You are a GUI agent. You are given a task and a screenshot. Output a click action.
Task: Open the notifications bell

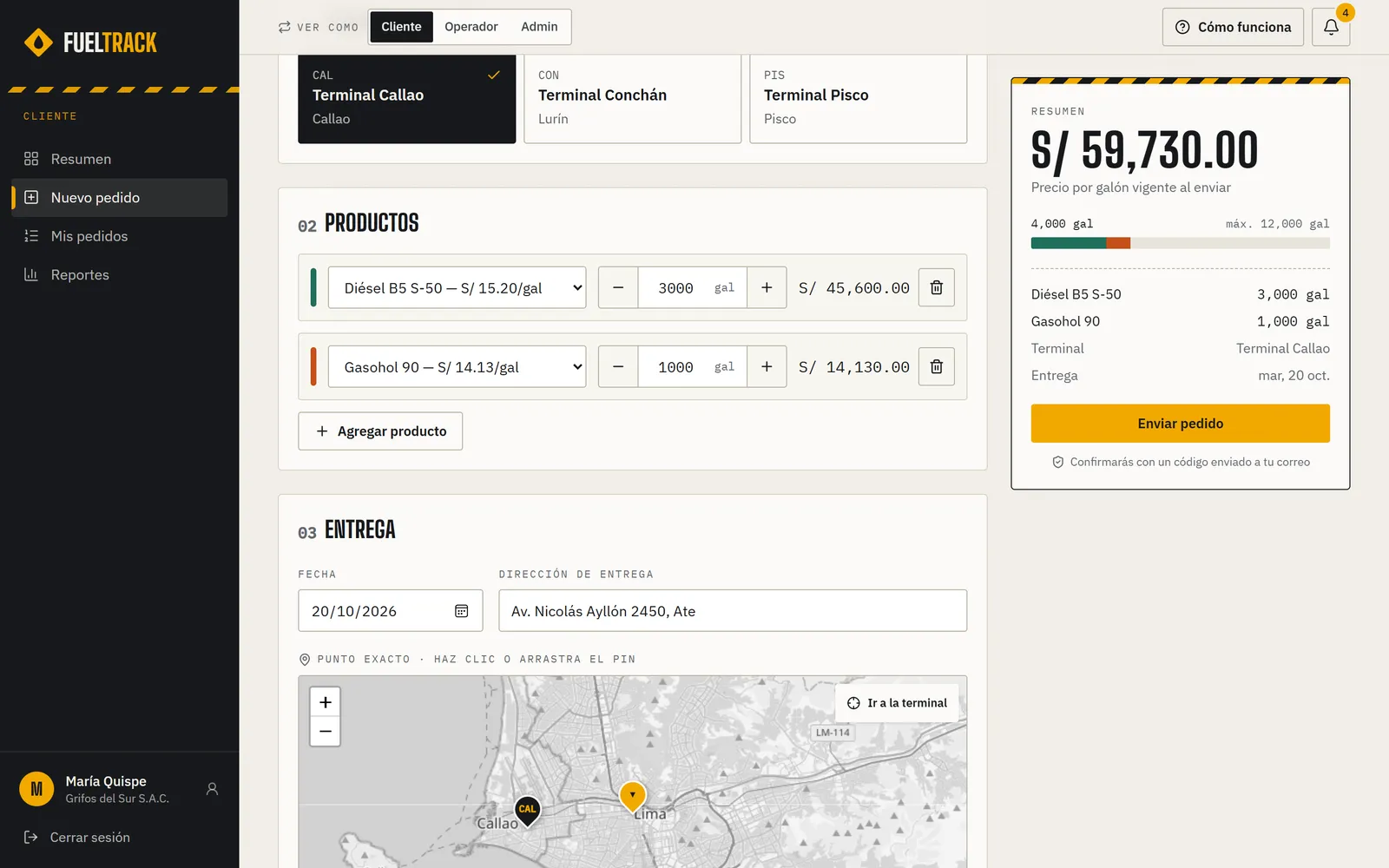[x=1331, y=27]
